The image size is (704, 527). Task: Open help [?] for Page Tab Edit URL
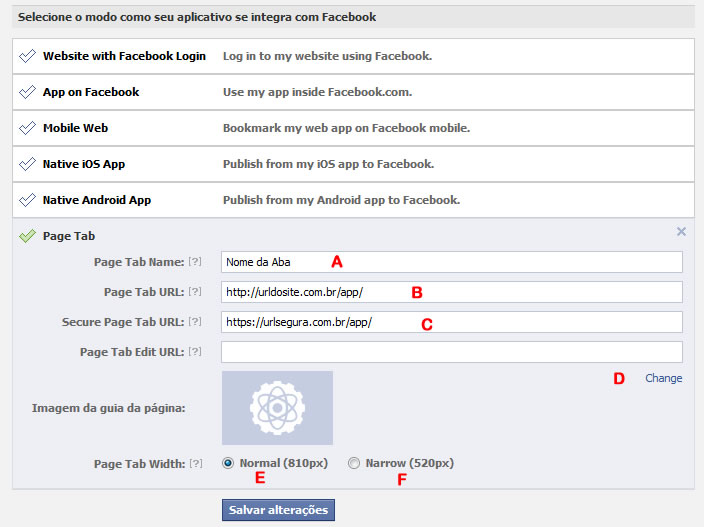coord(195,351)
